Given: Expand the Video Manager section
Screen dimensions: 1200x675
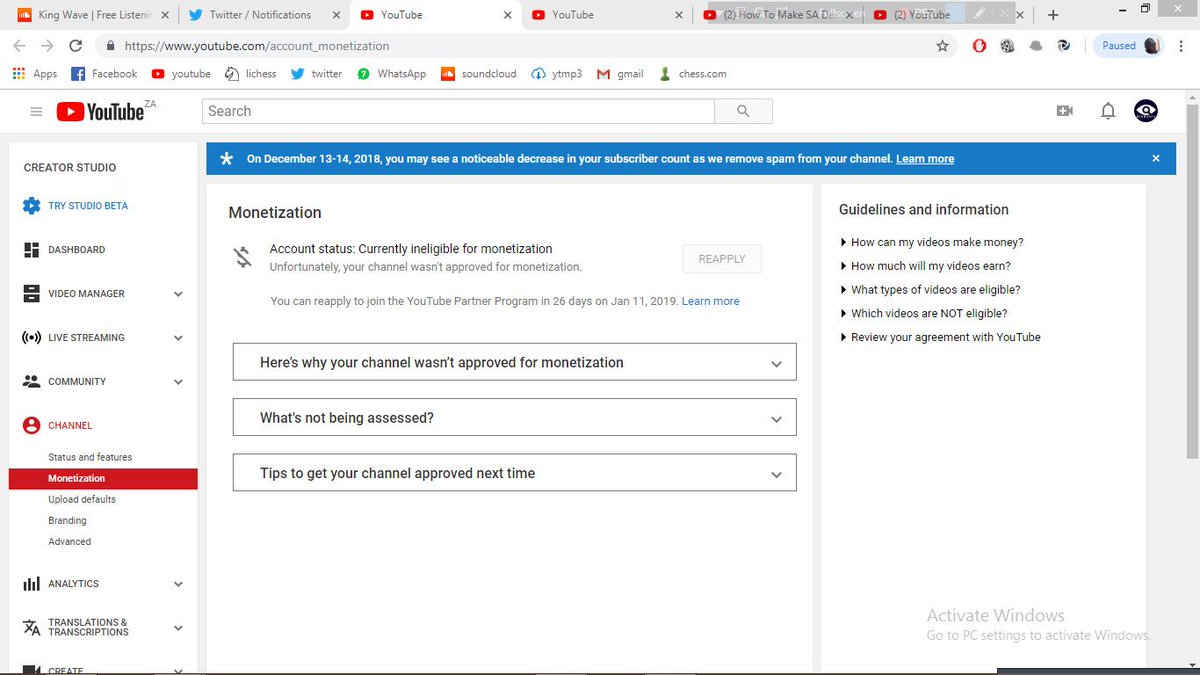Looking at the screenshot, I should coord(178,294).
